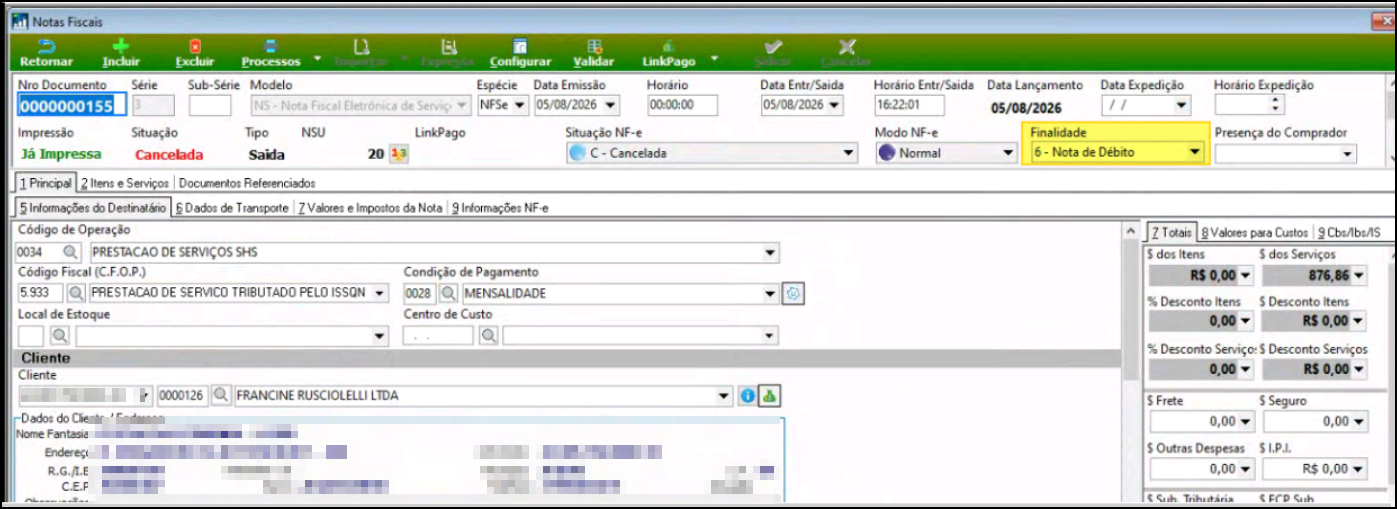The image size is (1397, 509).
Task: Click the Excluir delete icon
Action: 195,46
